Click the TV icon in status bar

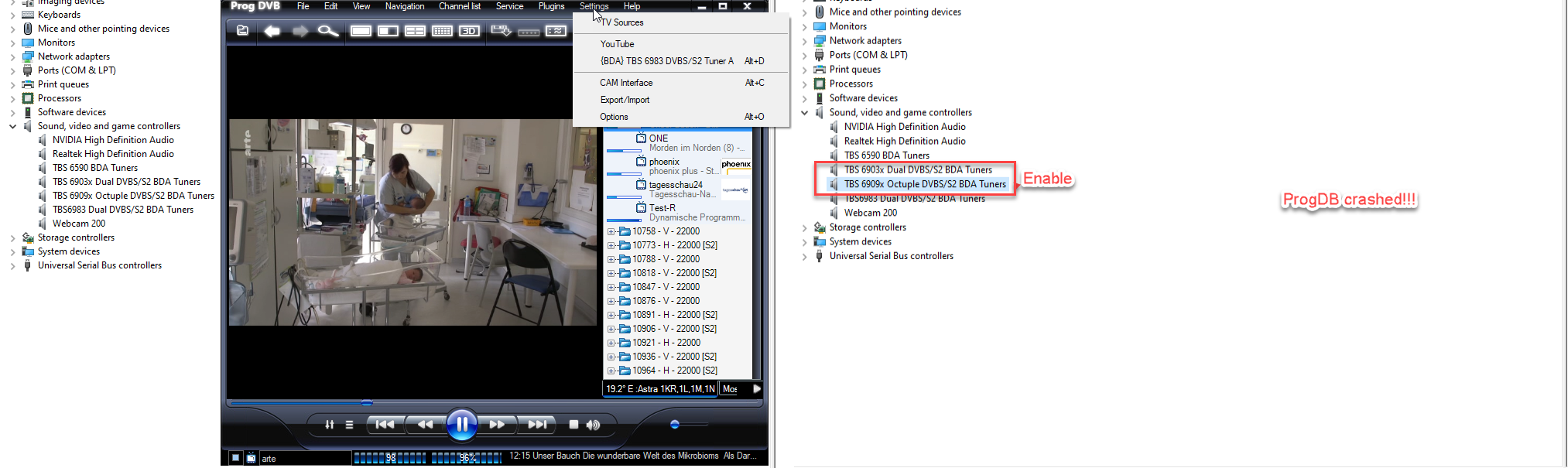pyautogui.click(x=252, y=458)
